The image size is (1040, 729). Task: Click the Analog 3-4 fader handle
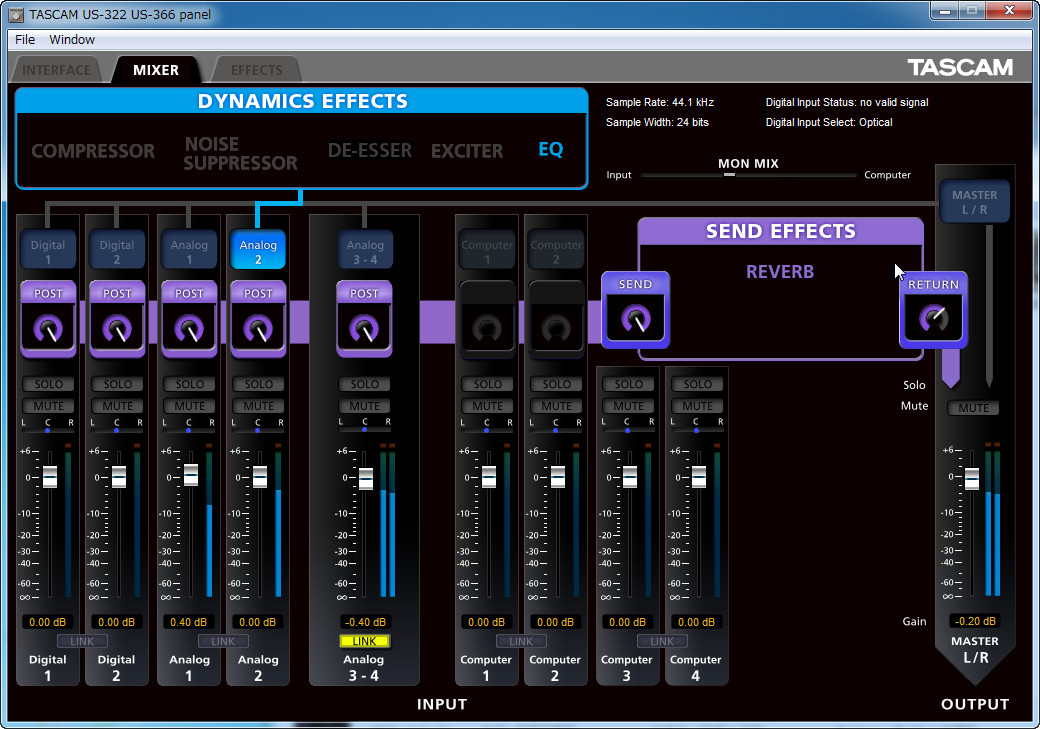[x=365, y=479]
